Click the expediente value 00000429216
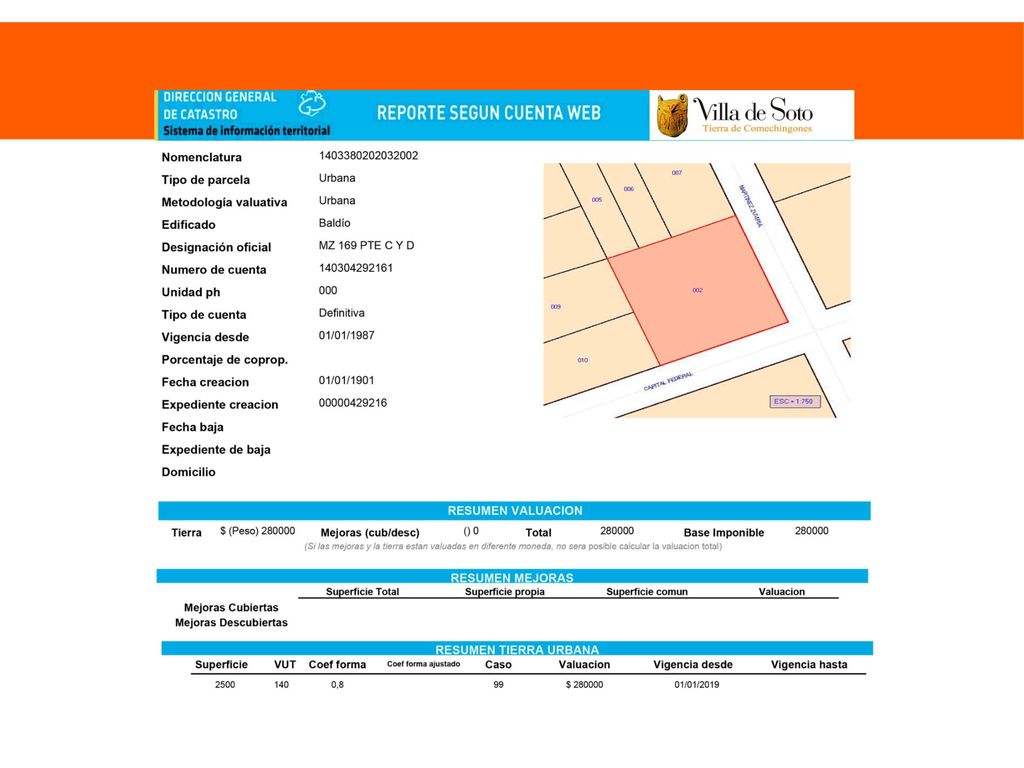 (x=353, y=403)
